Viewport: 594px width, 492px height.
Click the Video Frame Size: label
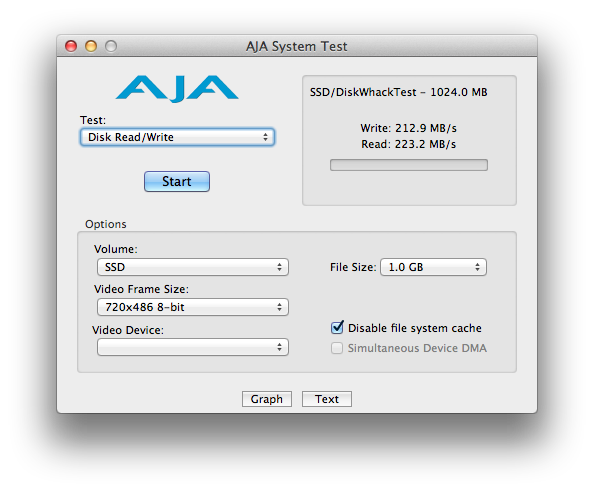click(x=141, y=289)
